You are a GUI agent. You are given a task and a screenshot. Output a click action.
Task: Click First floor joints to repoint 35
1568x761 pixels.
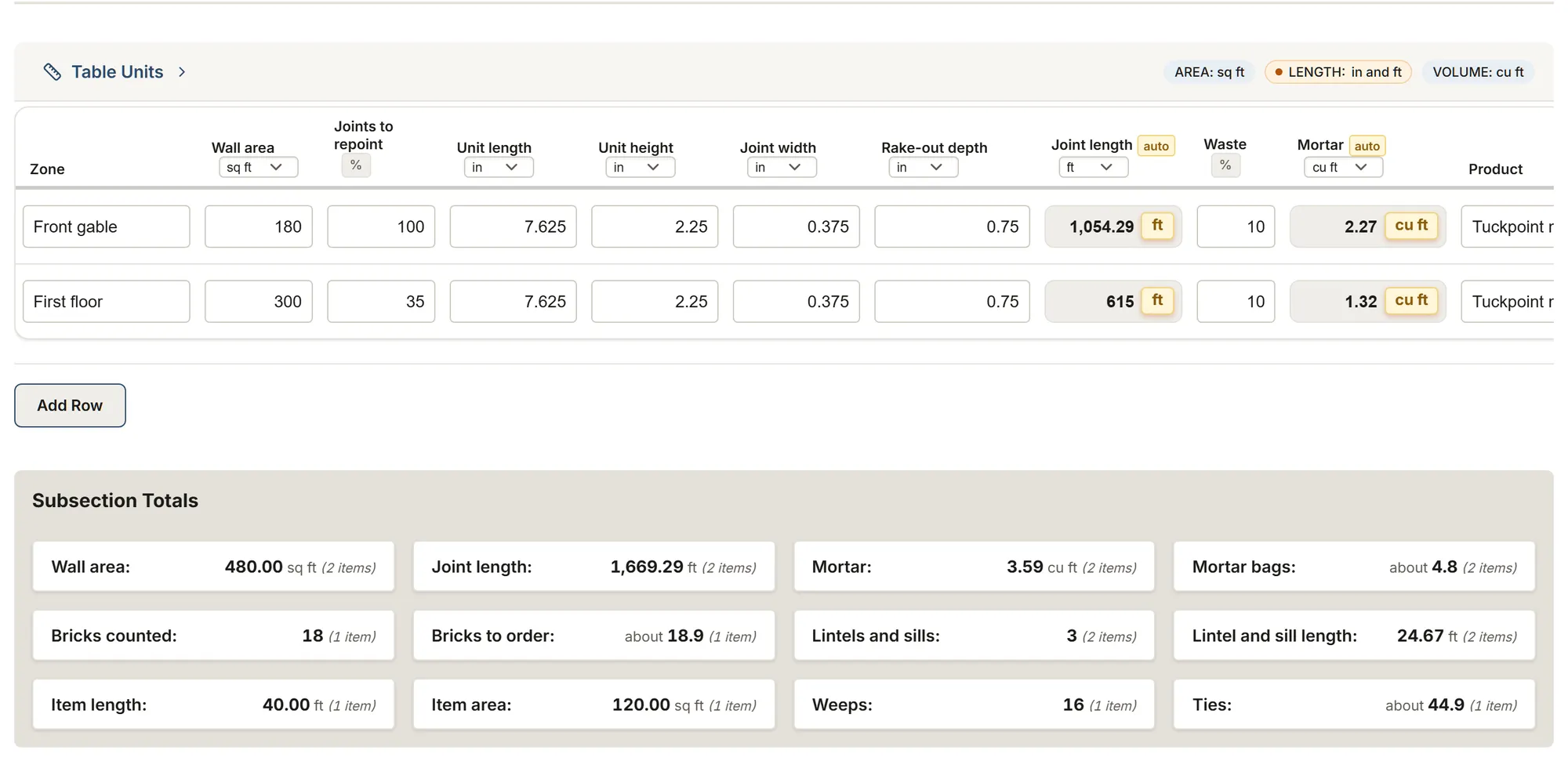(381, 302)
